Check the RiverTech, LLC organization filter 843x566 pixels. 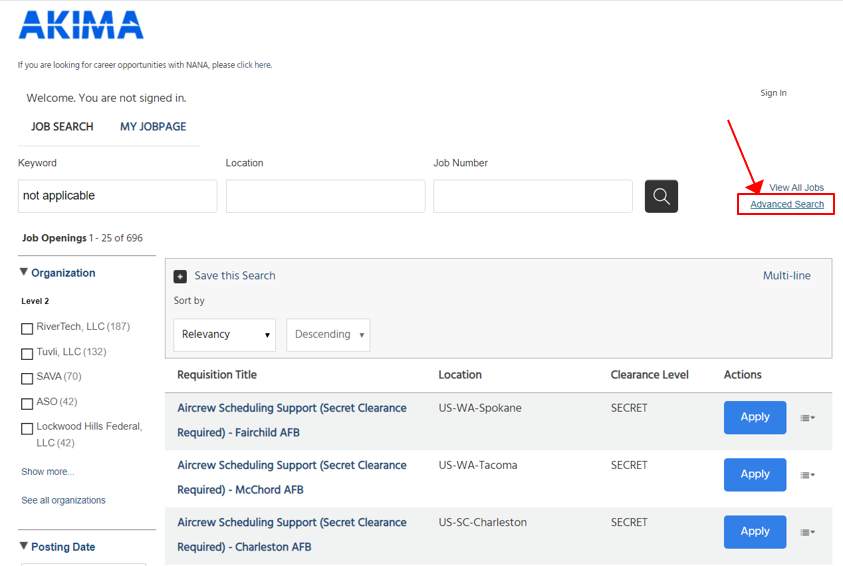click(27, 328)
